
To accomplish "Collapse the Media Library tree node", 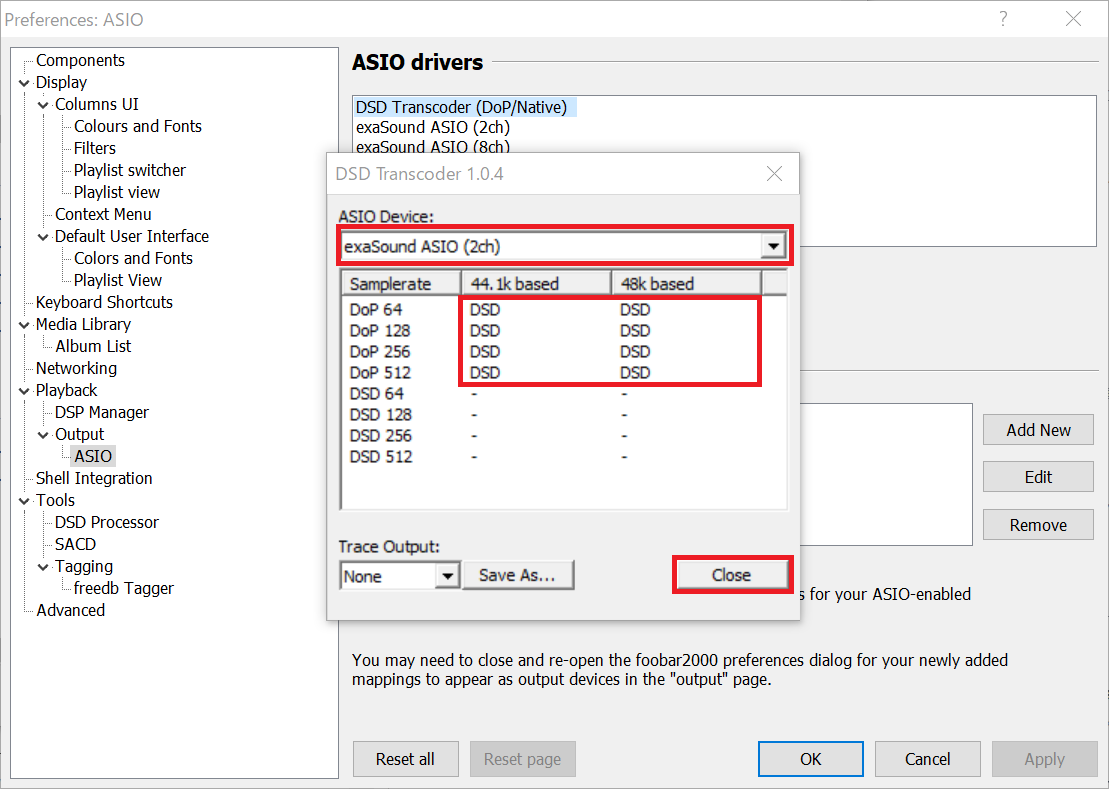I will coord(24,325).
